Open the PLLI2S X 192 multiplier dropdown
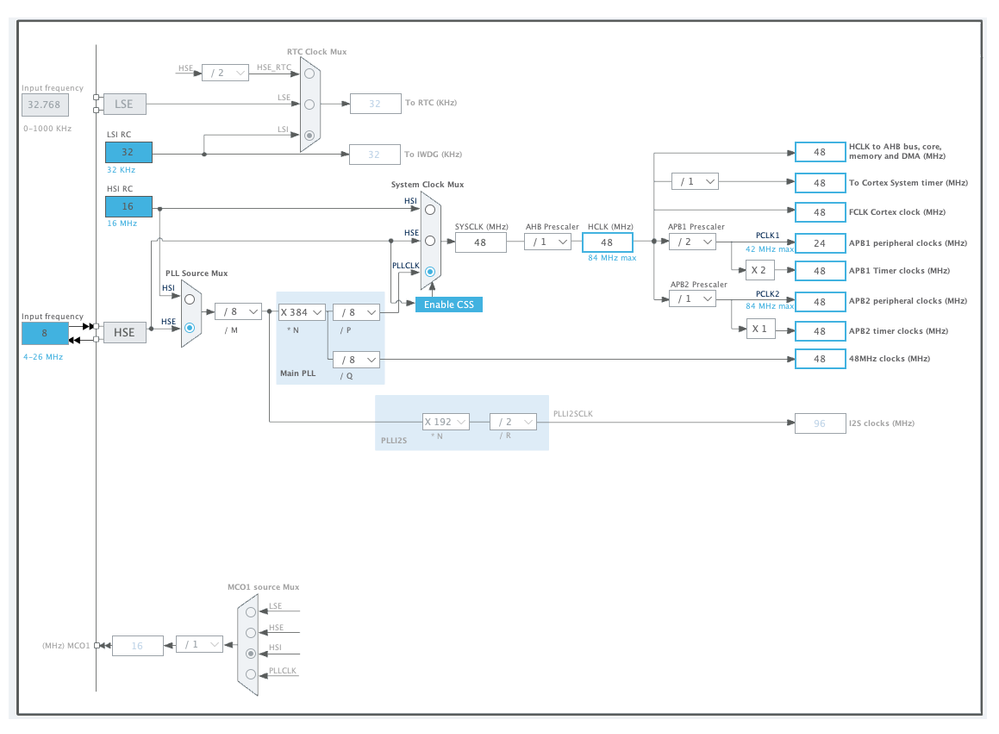Image resolution: width=999 pixels, height=734 pixels. pos(446,422)
